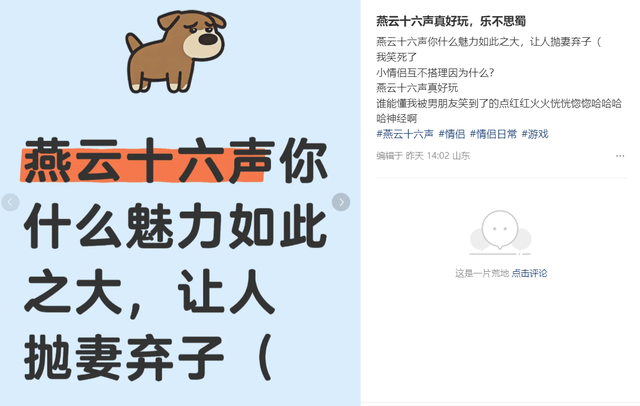Open the #游戏 hashtag
This screenshot has height=406, width=640.
click(535, 134)
